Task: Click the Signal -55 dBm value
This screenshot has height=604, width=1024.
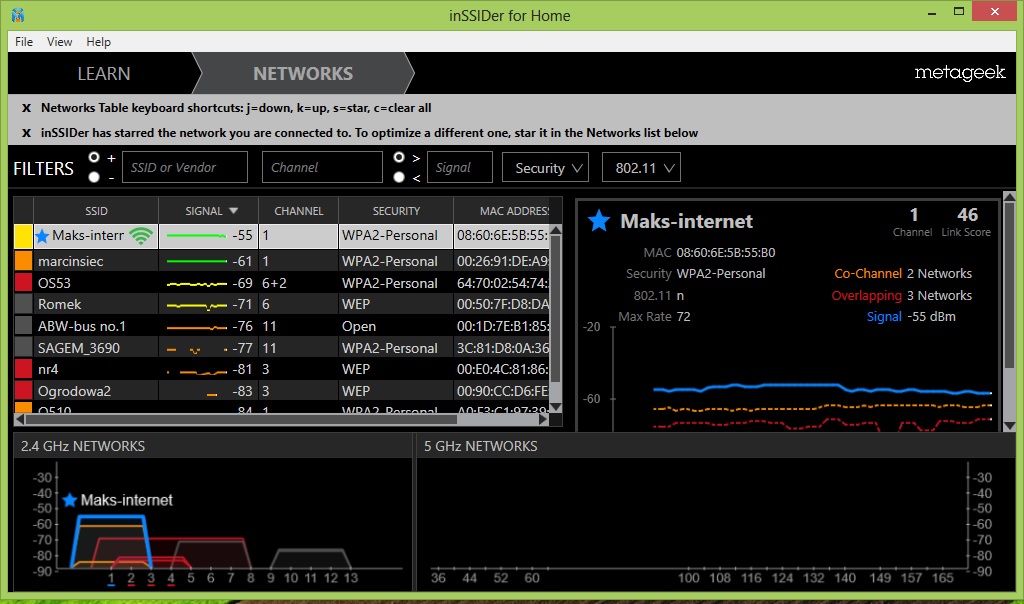Action: [931, 317]
